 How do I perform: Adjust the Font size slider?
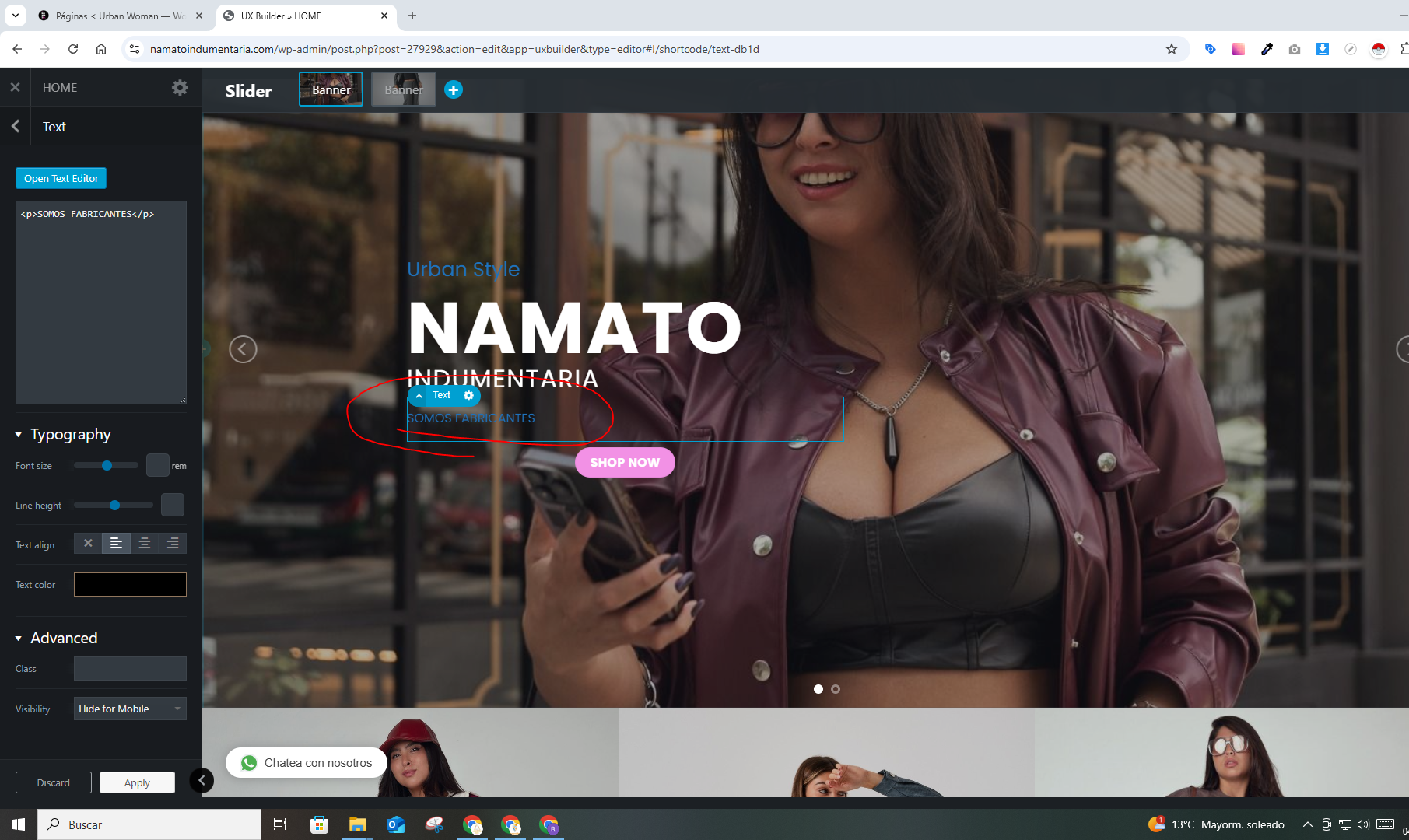[107, 465]
